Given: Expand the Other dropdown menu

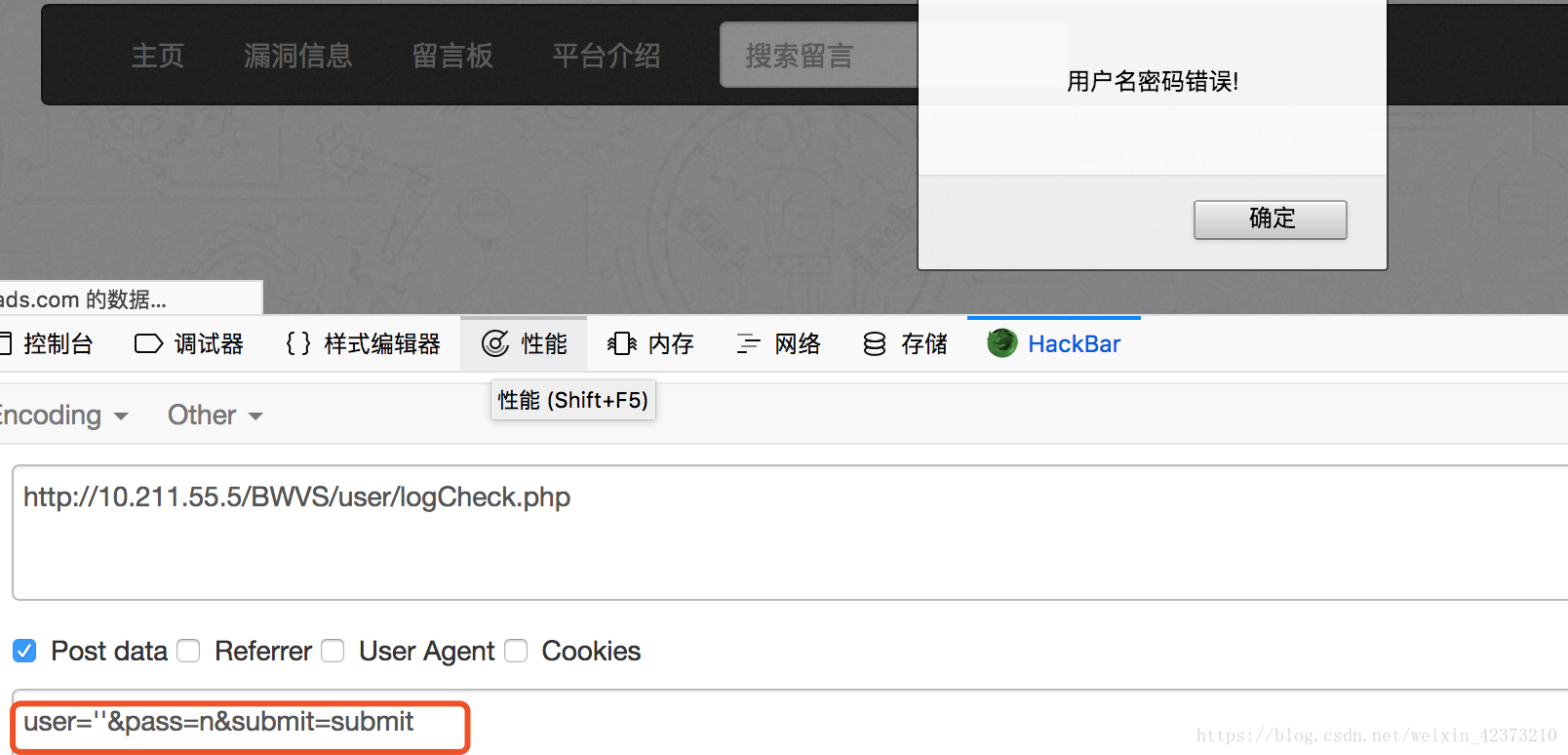Looking at the screenshot, I should [215, 416].
